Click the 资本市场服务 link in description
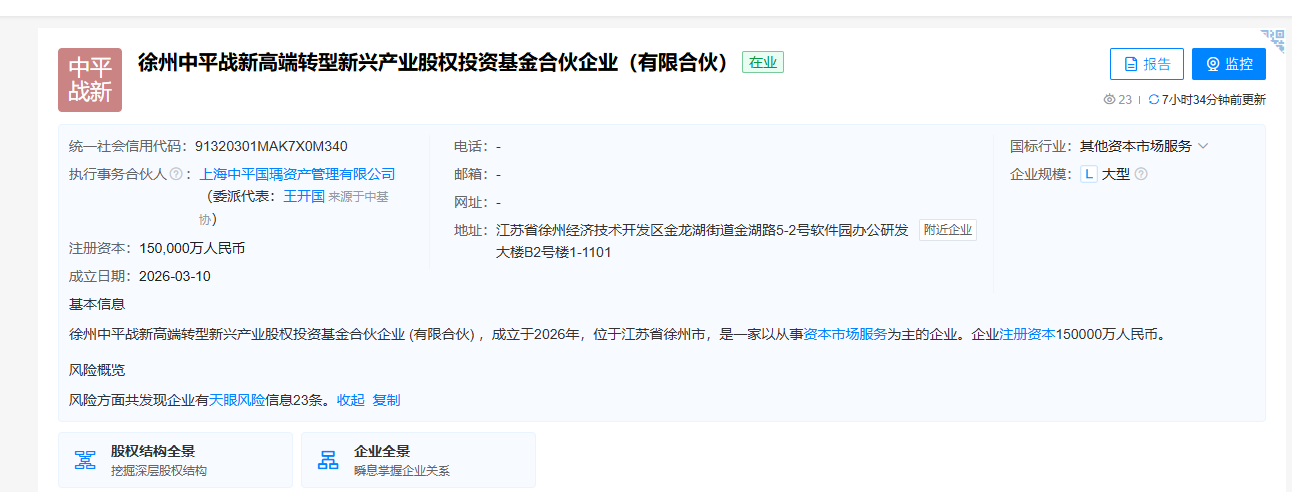The width and height of the screenshot is (1292, 492). 845,334
